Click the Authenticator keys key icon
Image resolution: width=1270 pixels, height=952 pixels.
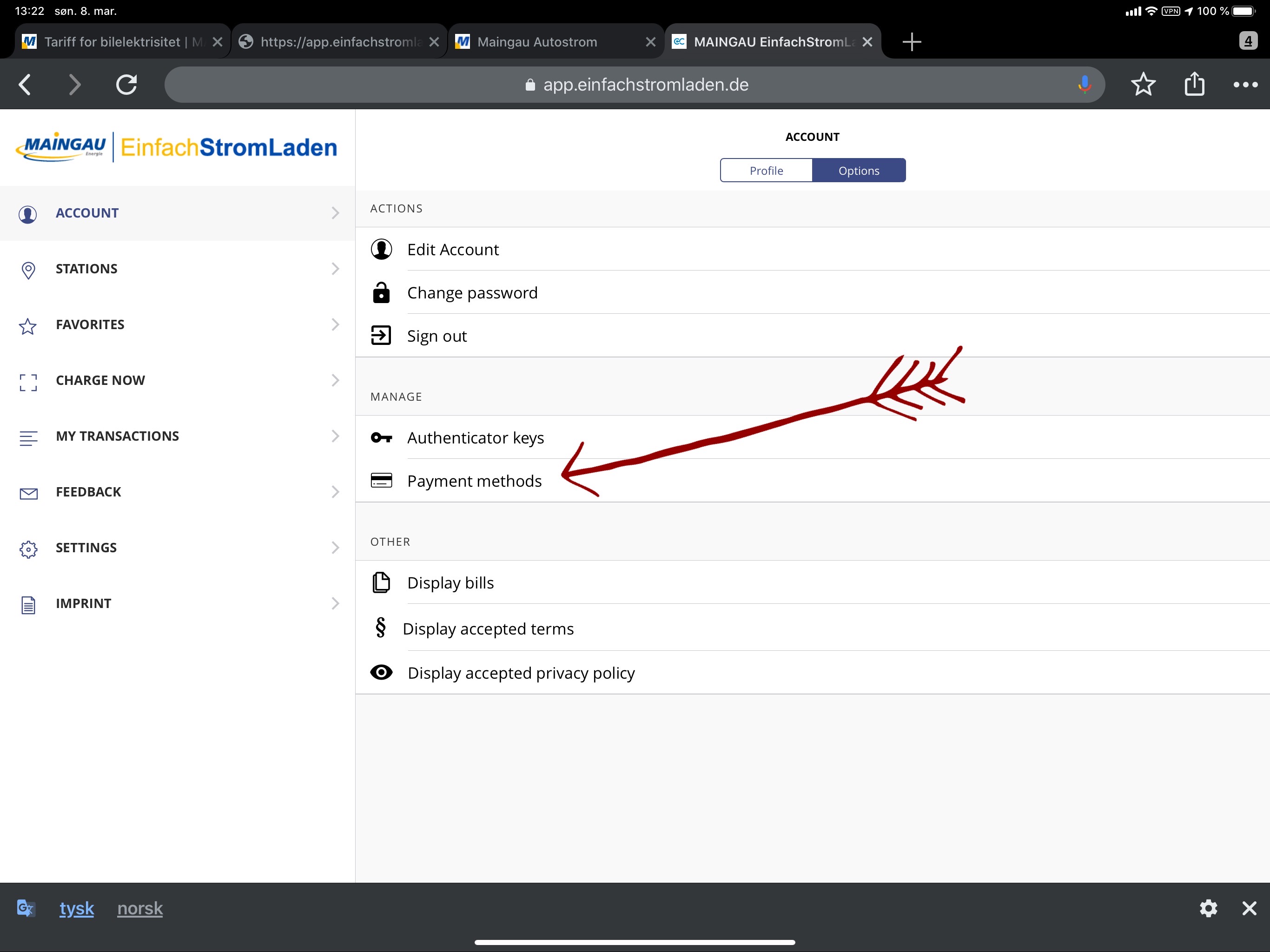(x=381, y=437)
